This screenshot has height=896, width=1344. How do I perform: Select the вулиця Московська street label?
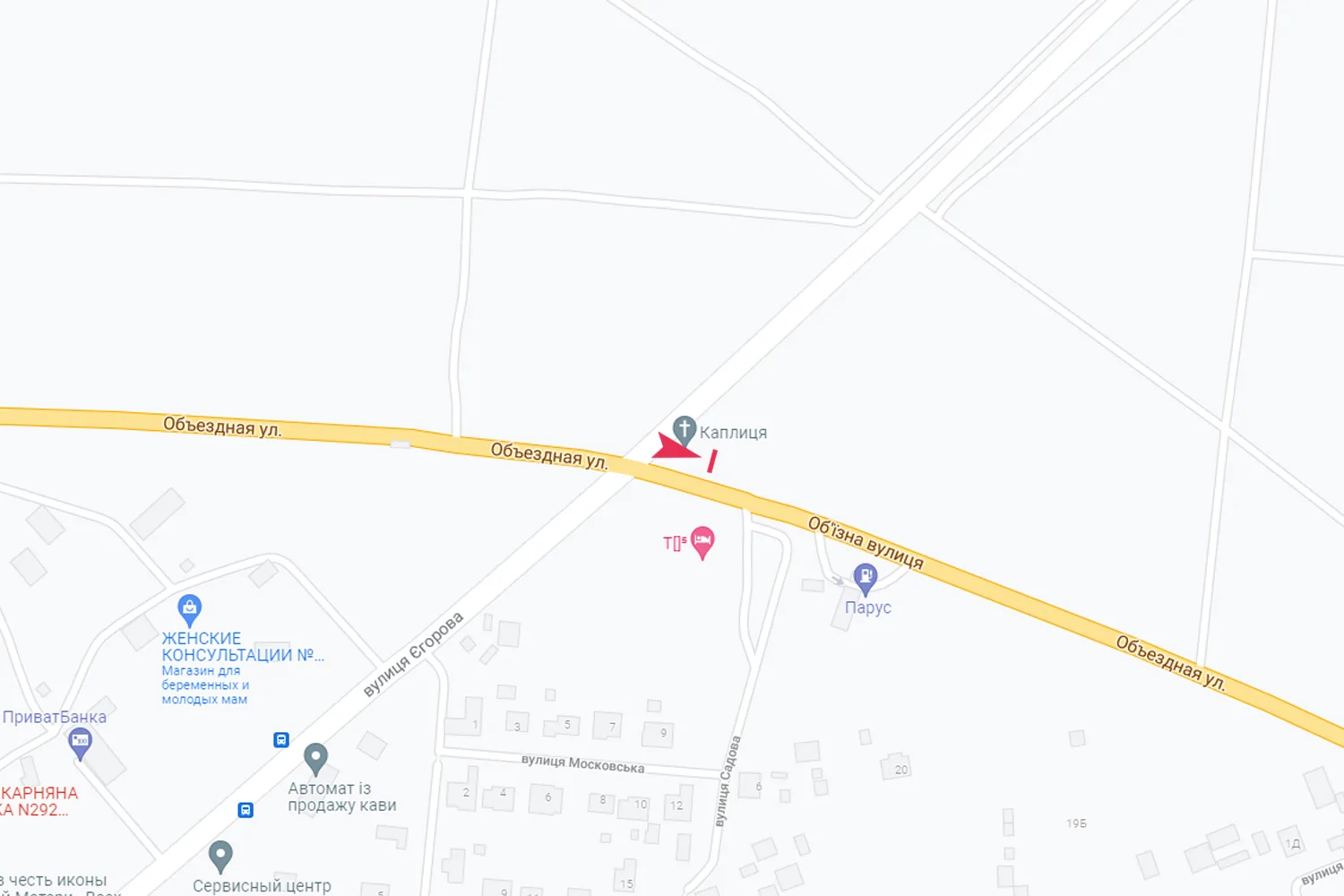point(582,763)
